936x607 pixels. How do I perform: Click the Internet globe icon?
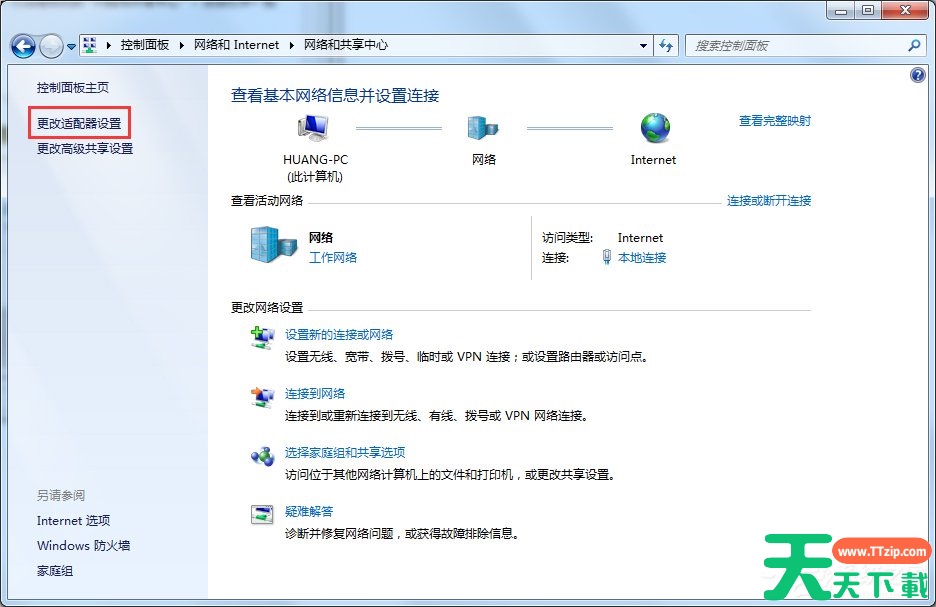(x=655, y=128)
